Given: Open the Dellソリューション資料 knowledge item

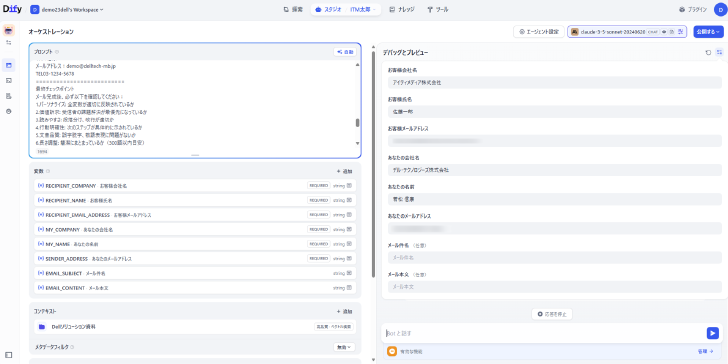Looking at the screenshot, I should (x=195, y=326).
